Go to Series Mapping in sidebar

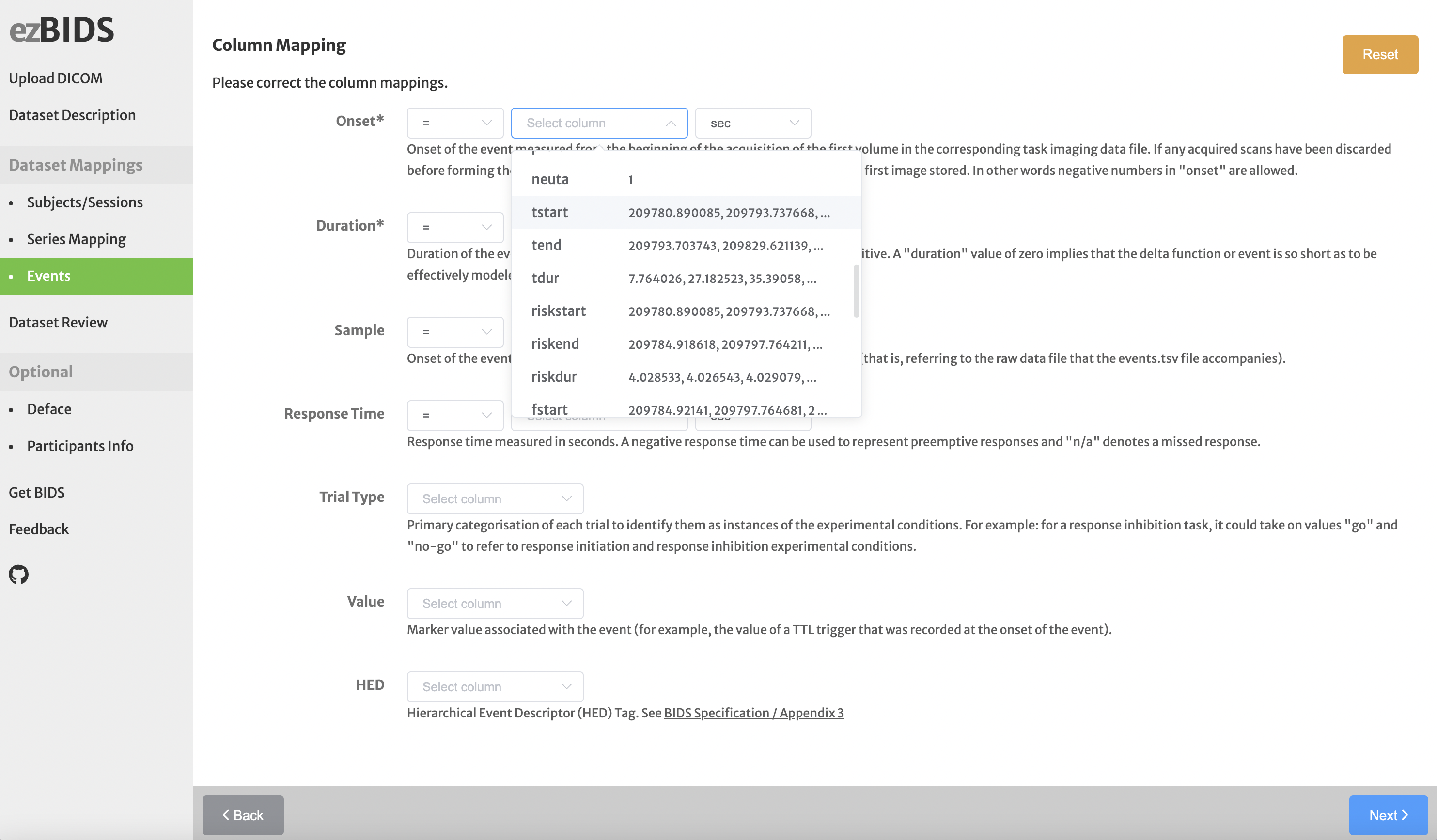pos(77,239)
